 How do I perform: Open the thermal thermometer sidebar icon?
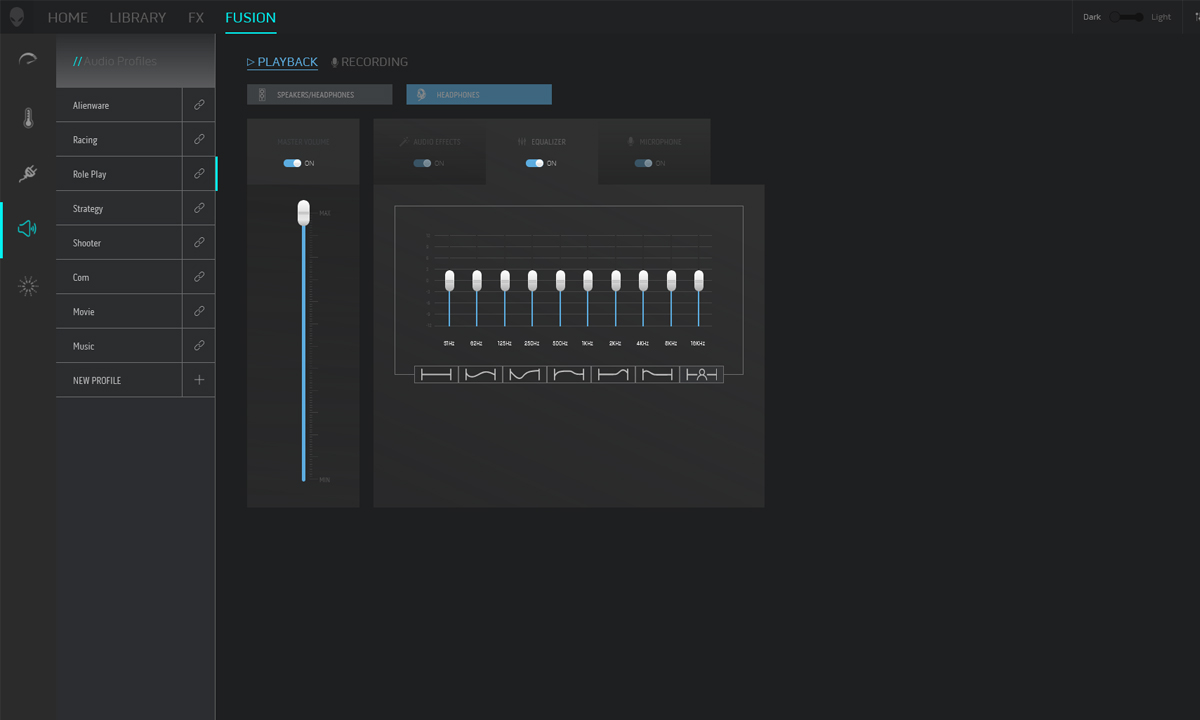pyautogui.click(x=28, y=118)
